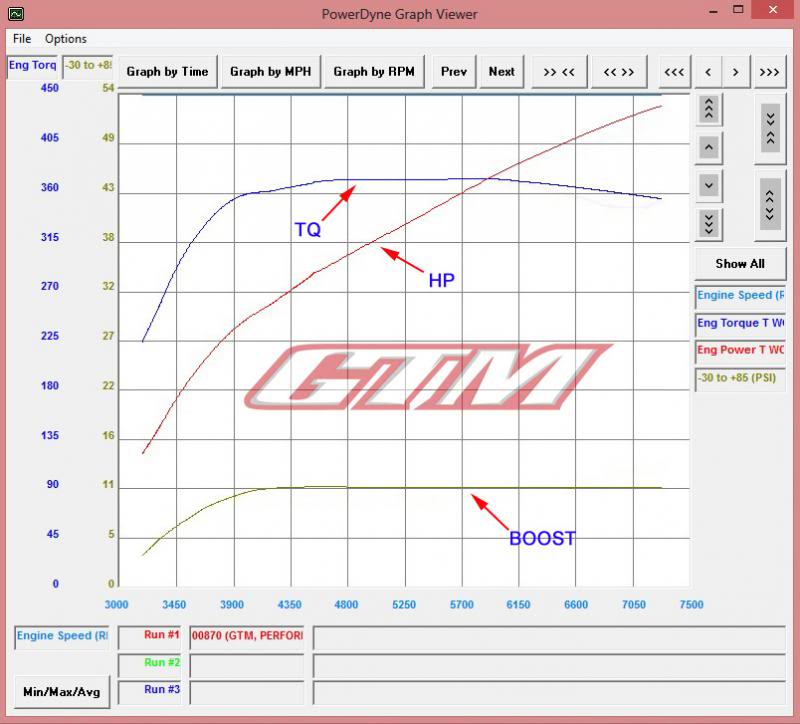This screenshot has height=724, width=800.
Task: Minimize the PowerDyne Graph Viewer window
Action: tap(713, 10)
